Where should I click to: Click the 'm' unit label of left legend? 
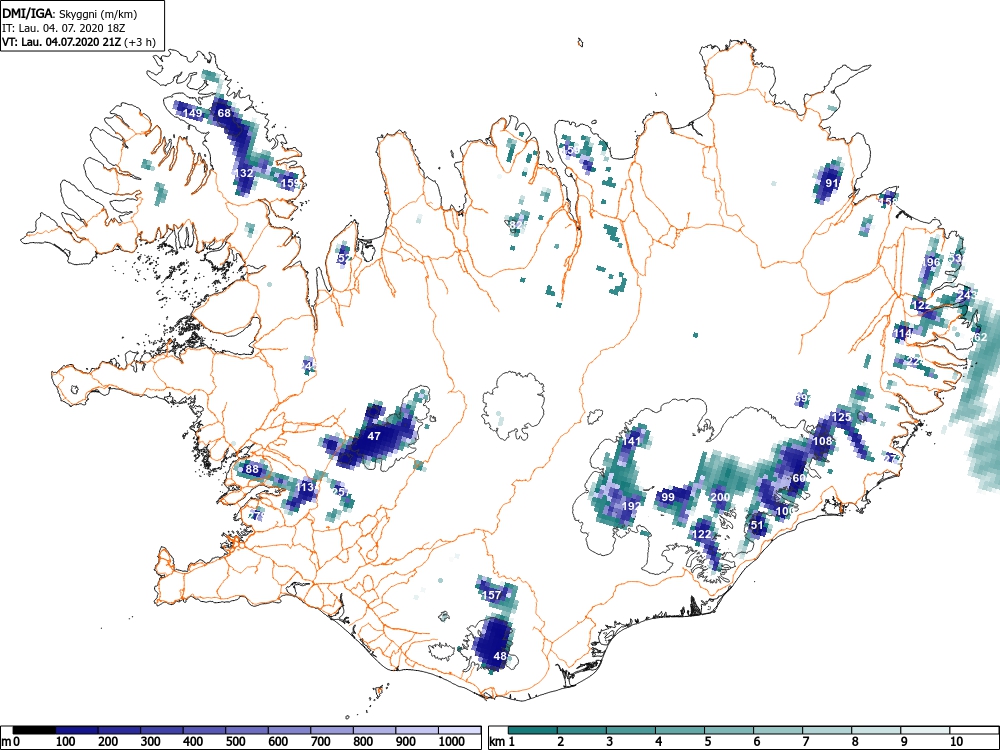[x=6, y=742]
